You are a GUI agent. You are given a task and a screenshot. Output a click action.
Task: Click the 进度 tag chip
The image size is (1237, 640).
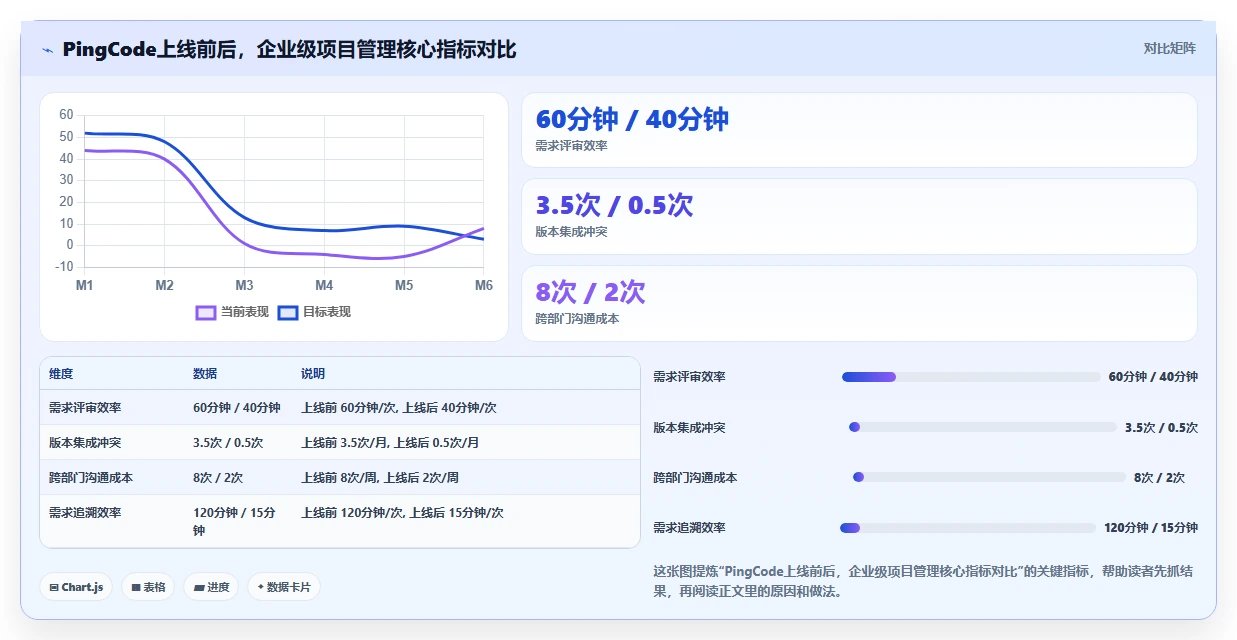(211, 587)
